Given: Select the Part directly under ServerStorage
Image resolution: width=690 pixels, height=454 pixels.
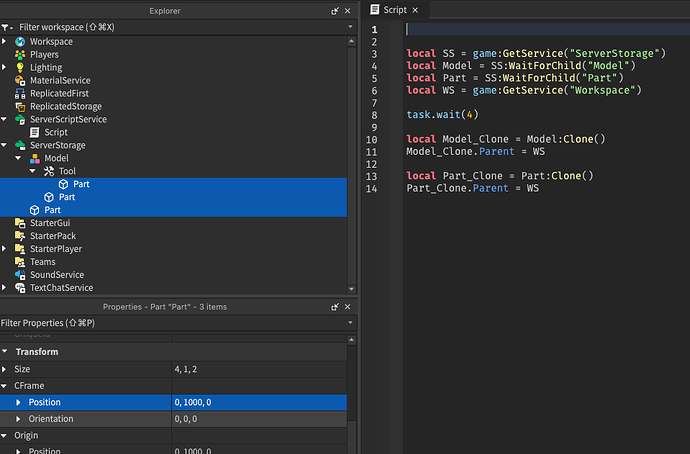Looking at the screenshot, I should click(173, 210).
